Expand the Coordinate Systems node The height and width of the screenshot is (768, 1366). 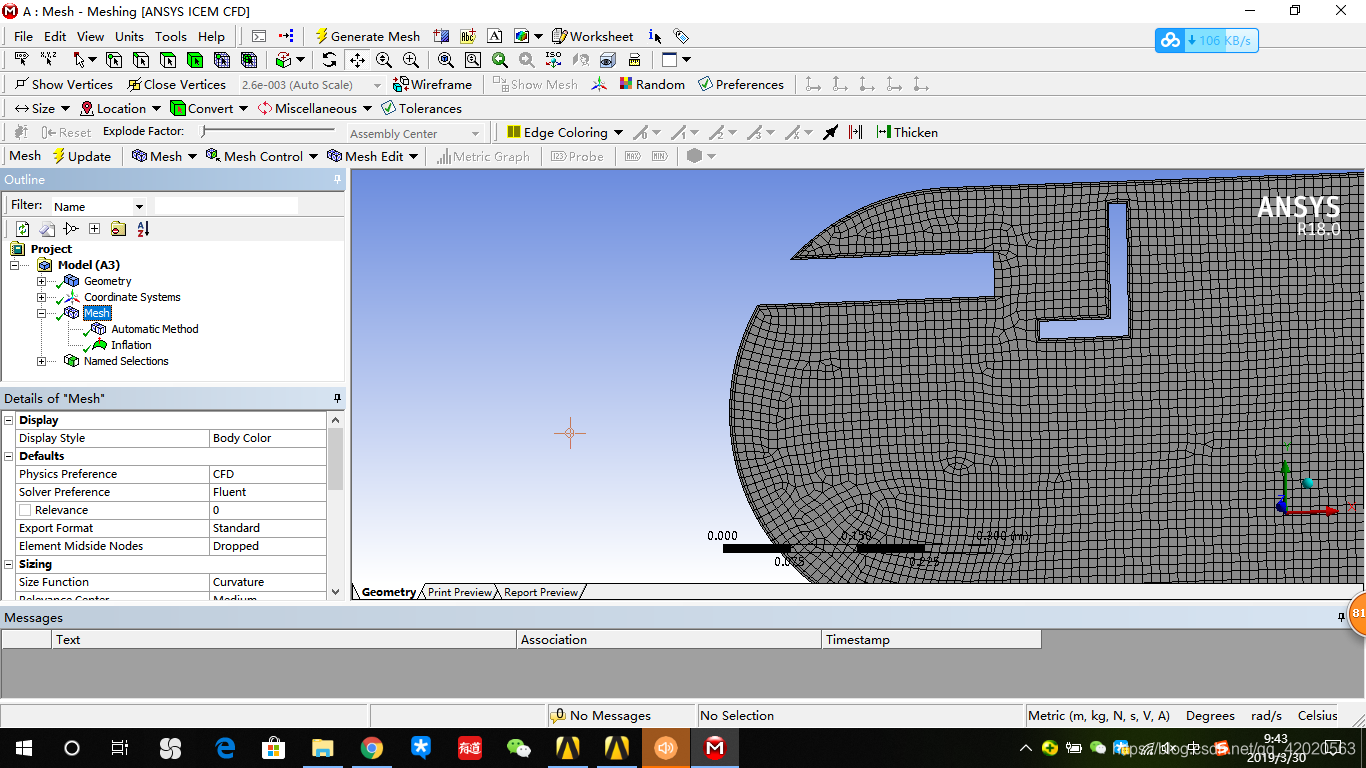coord(41,297)
